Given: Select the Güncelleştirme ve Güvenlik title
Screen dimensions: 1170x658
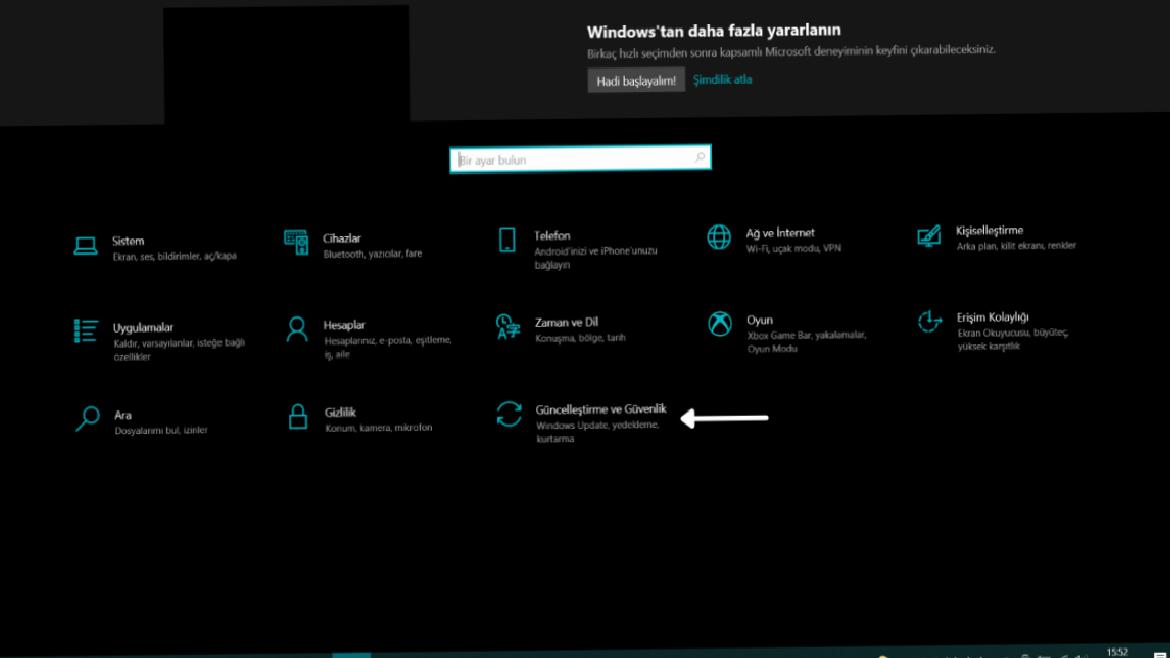Looking at the screenshot, I should pos(601,410).
